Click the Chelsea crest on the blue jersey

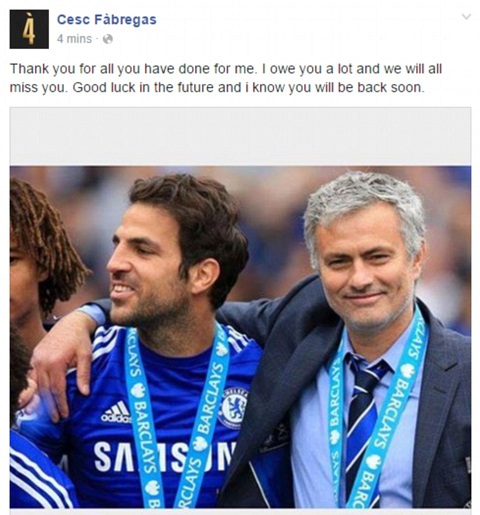coord(233,408)
